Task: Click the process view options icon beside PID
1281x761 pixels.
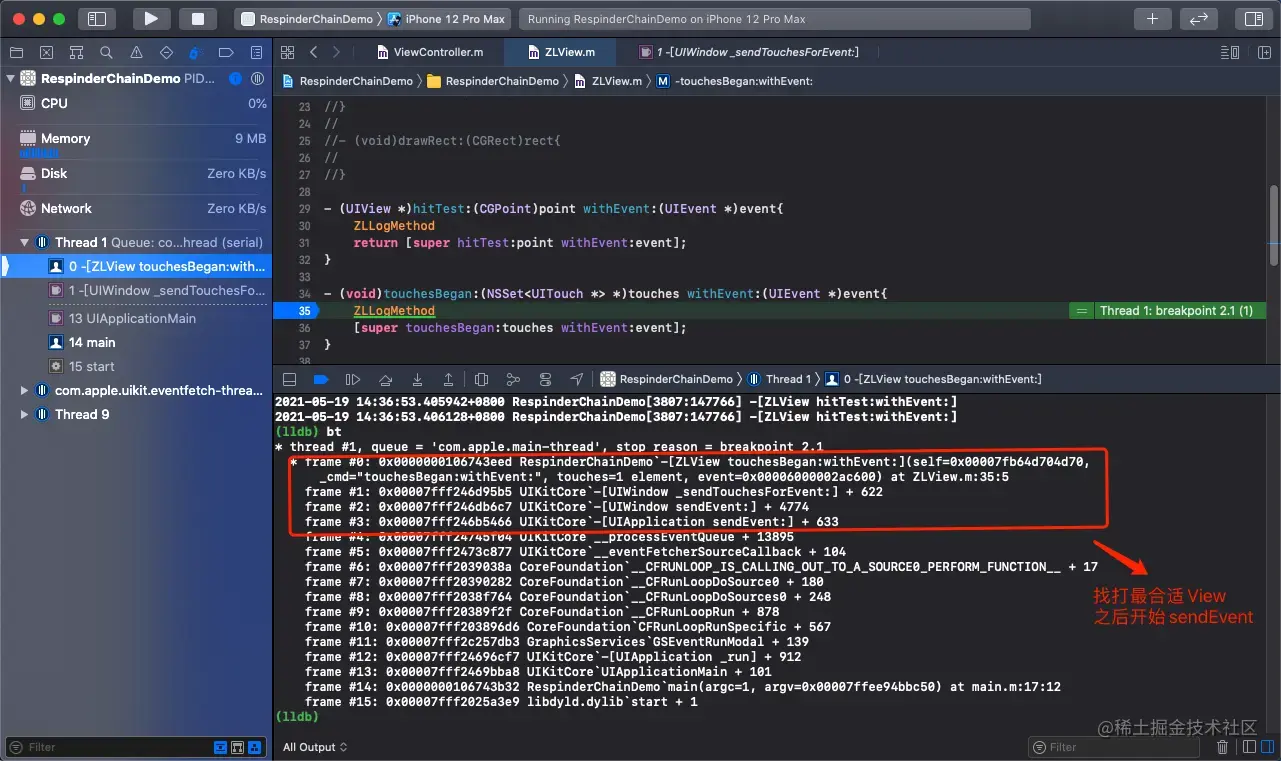Action: (x=257, y=78)
